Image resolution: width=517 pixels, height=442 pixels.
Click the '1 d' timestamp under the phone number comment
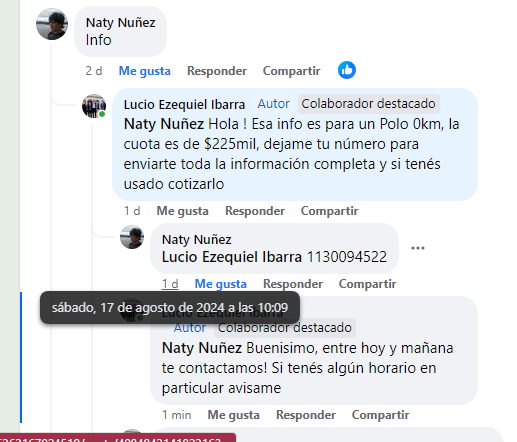coord(170,284)
